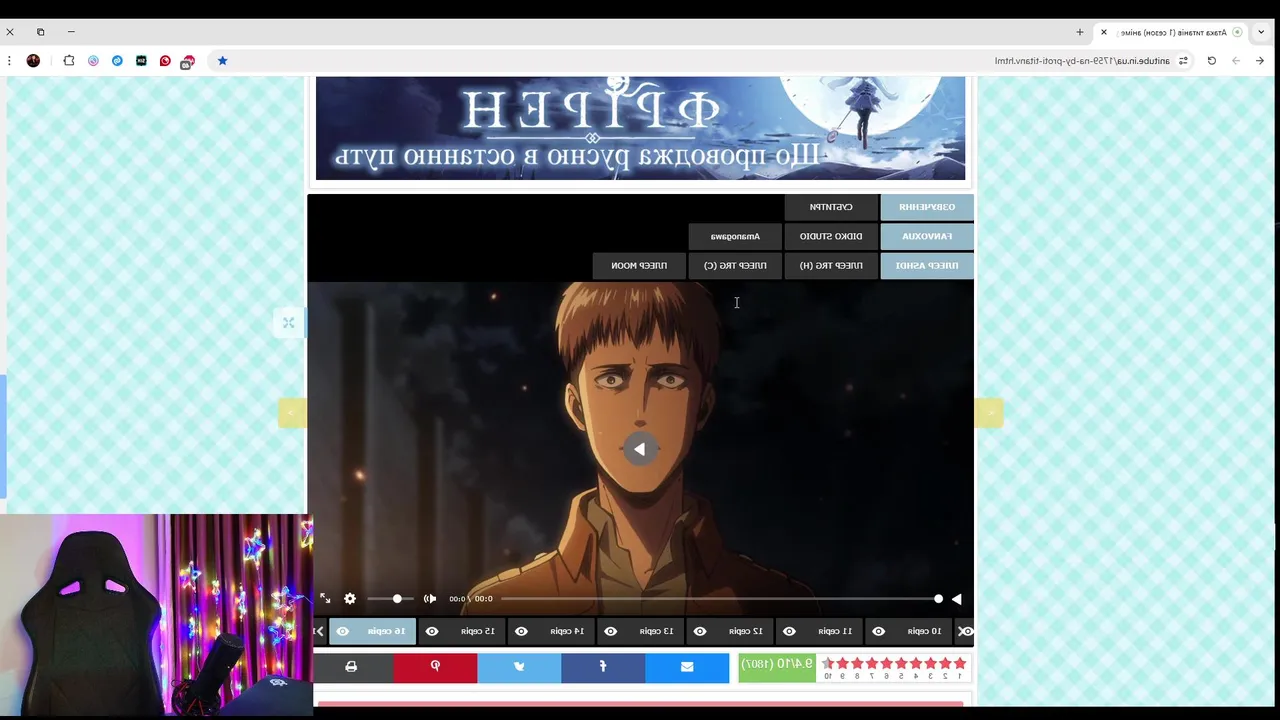Click the play button in the player control bar
1280x720 pixels.
coord(957,599)
